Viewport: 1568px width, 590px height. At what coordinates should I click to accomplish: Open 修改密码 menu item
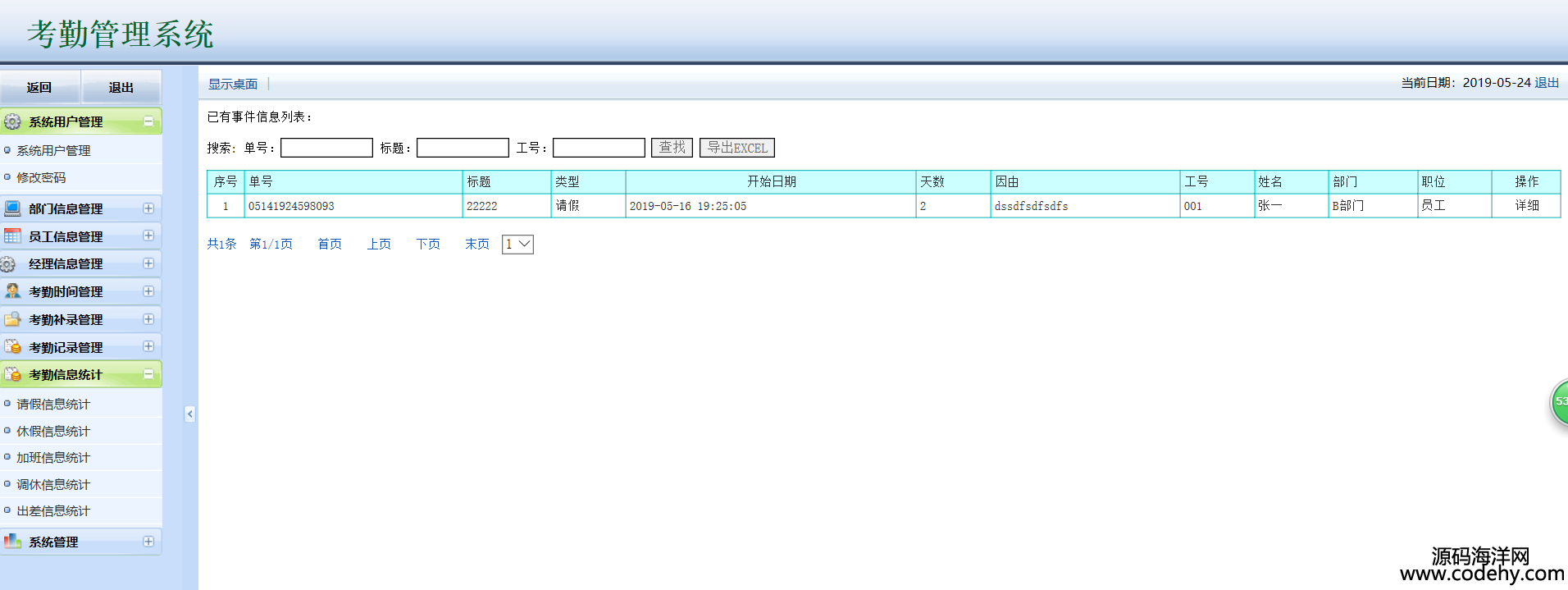(41, 177)
